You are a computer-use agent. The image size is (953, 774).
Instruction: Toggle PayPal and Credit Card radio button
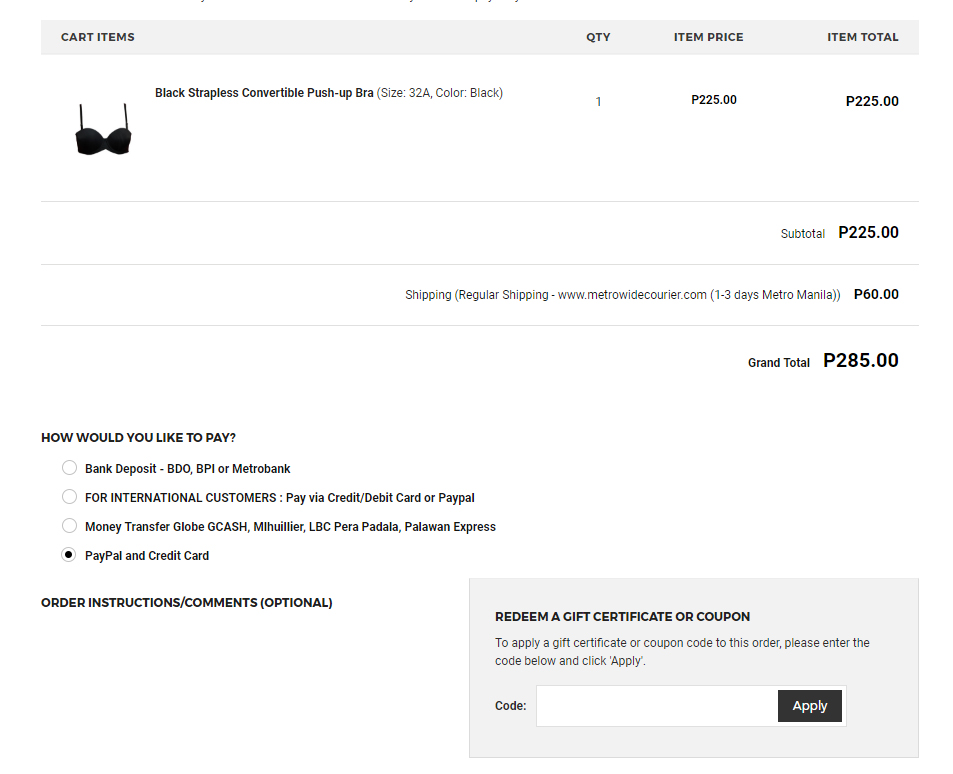(69, 555)
